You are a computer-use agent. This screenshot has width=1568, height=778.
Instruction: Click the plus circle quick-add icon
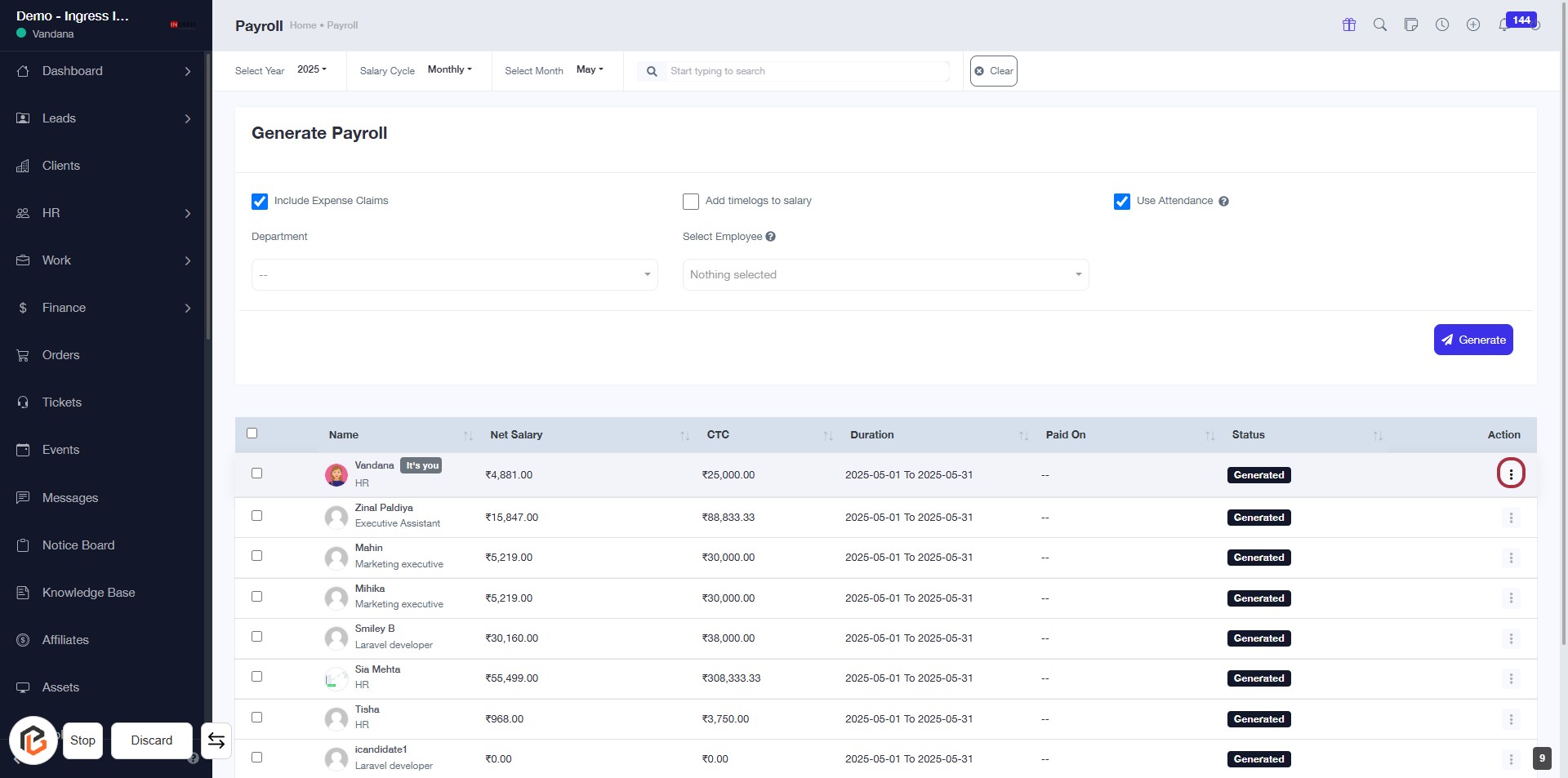point(1472,24)
